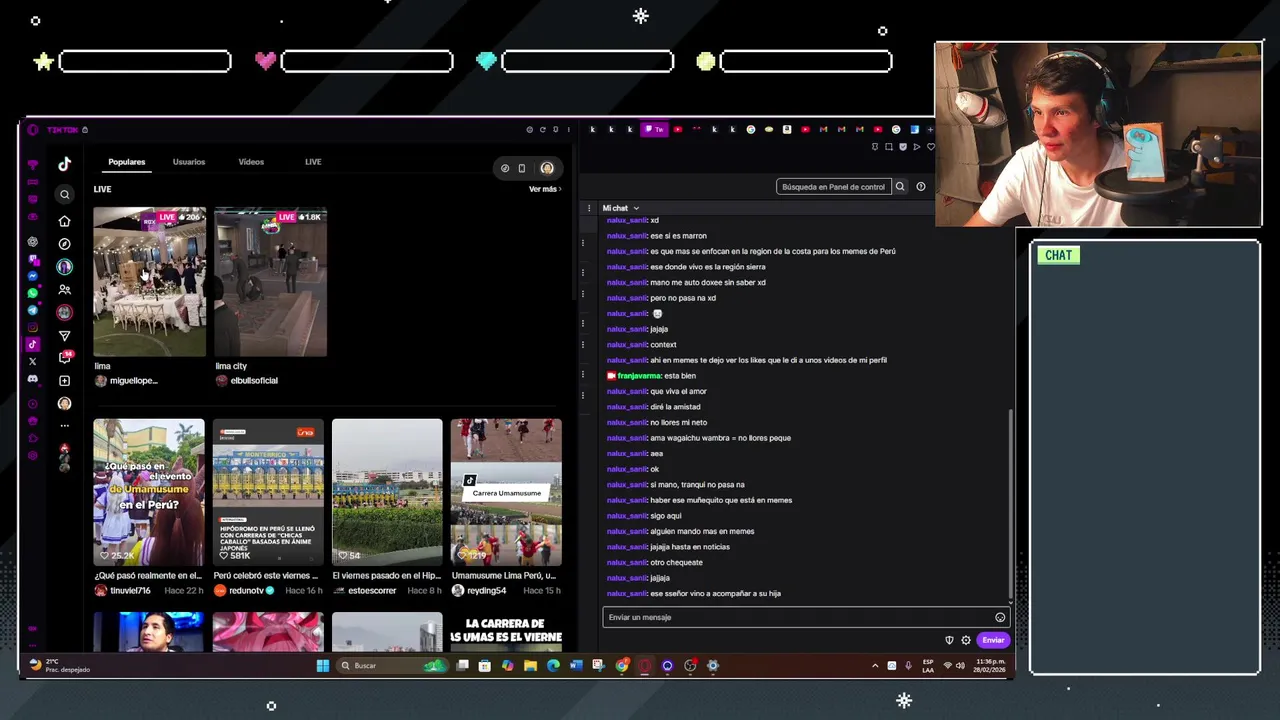This screenshot has width=1280, height=720.
Task: Send the chat message with Enviar
Action: (x=993, y=640)
